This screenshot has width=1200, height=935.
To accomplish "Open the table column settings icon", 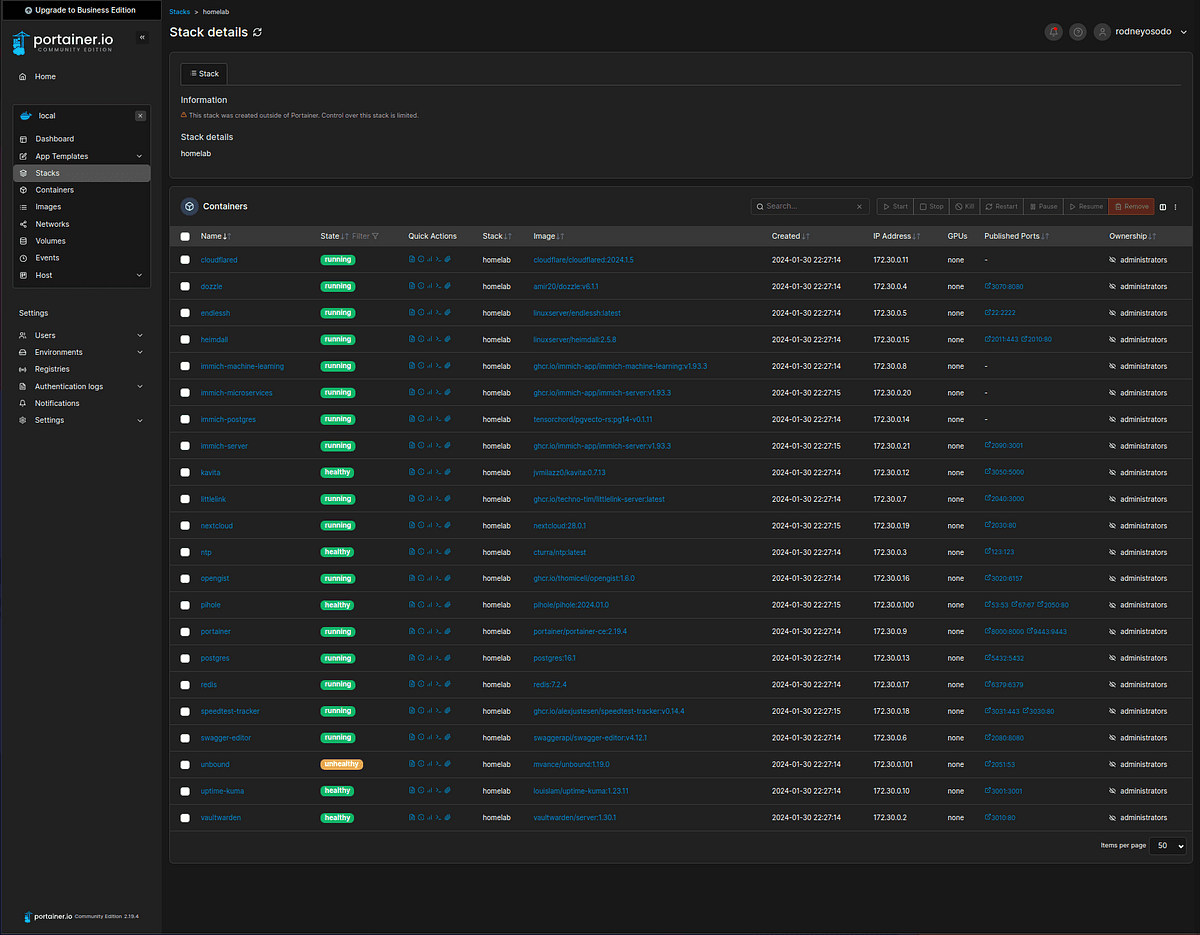I will tap(1163, 207).
